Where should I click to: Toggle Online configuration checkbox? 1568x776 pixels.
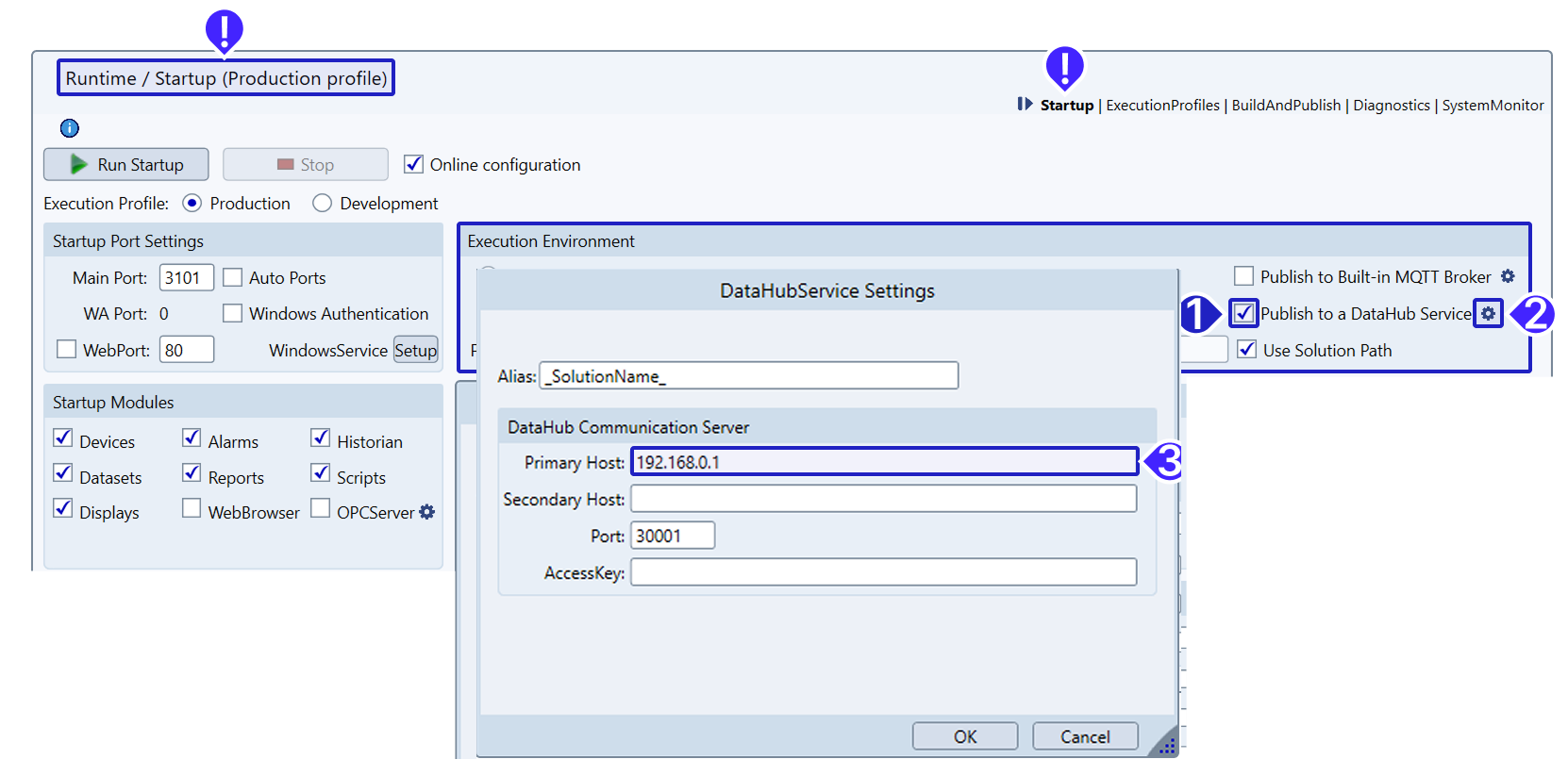413,164
